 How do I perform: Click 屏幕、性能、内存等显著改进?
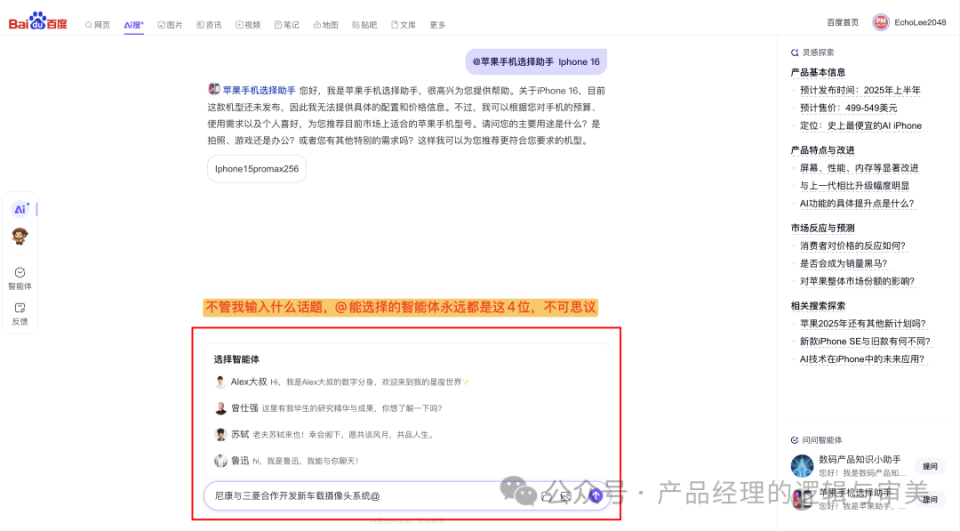pyautogui.click(x=858, y=168)
